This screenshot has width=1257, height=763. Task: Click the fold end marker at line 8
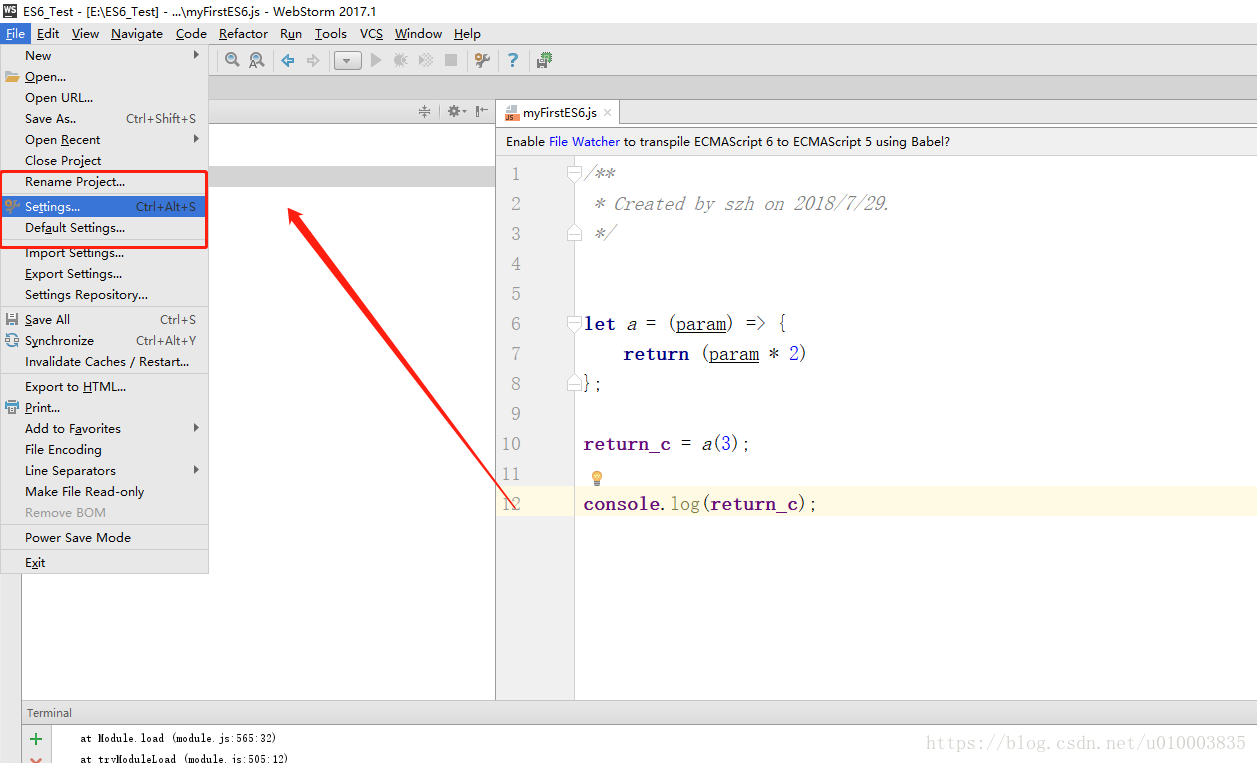click(574, 383)
